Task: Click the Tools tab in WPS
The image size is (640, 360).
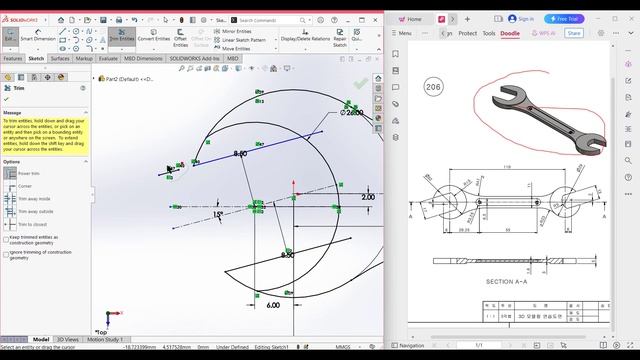Action: [489, 33]
